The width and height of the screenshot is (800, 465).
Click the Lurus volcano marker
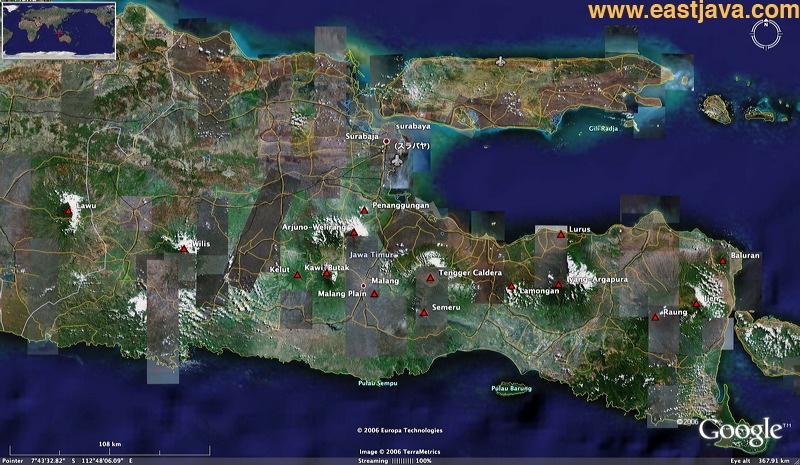[561, 234]
